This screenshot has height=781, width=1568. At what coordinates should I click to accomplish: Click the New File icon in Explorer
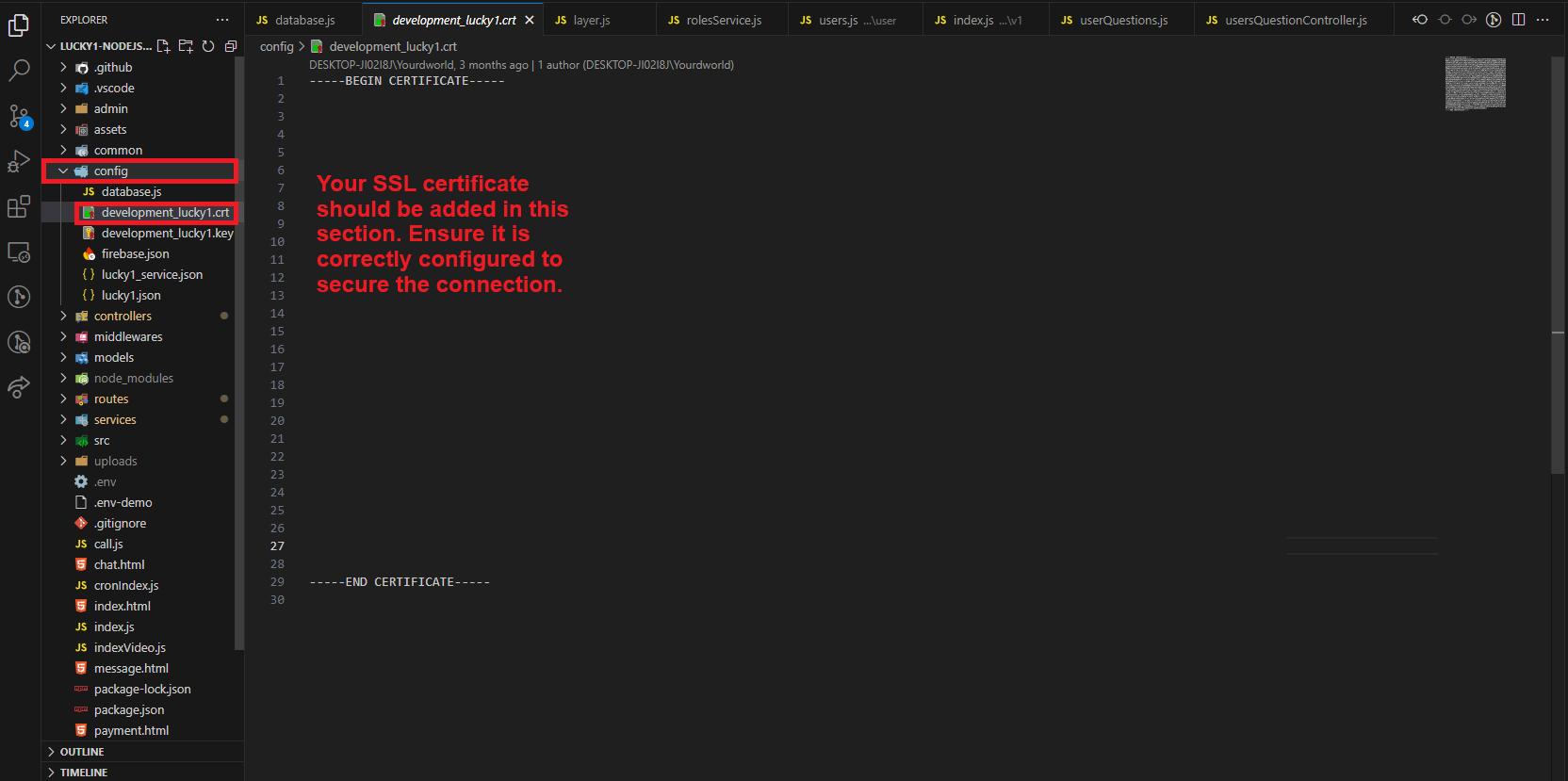coord(163,46)
